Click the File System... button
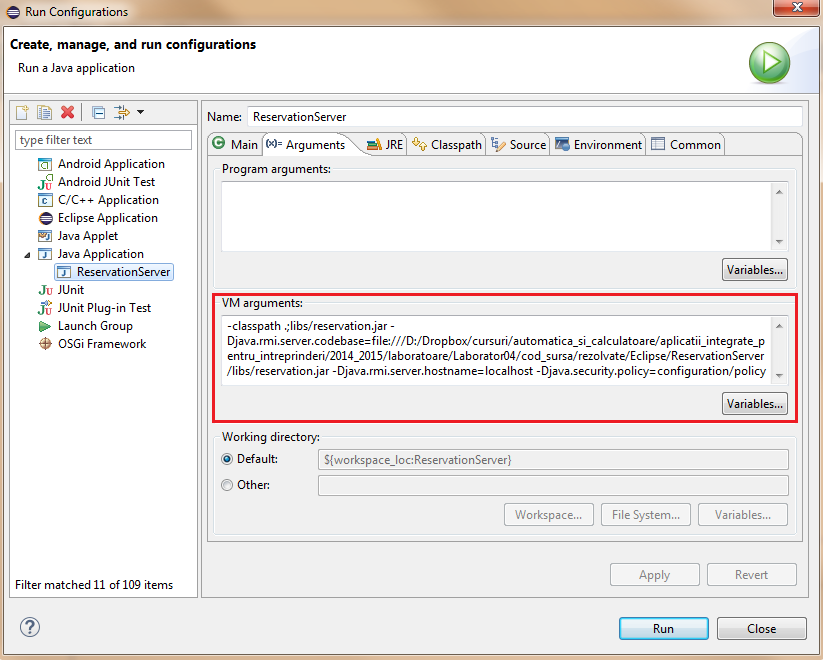 (646, 515)
